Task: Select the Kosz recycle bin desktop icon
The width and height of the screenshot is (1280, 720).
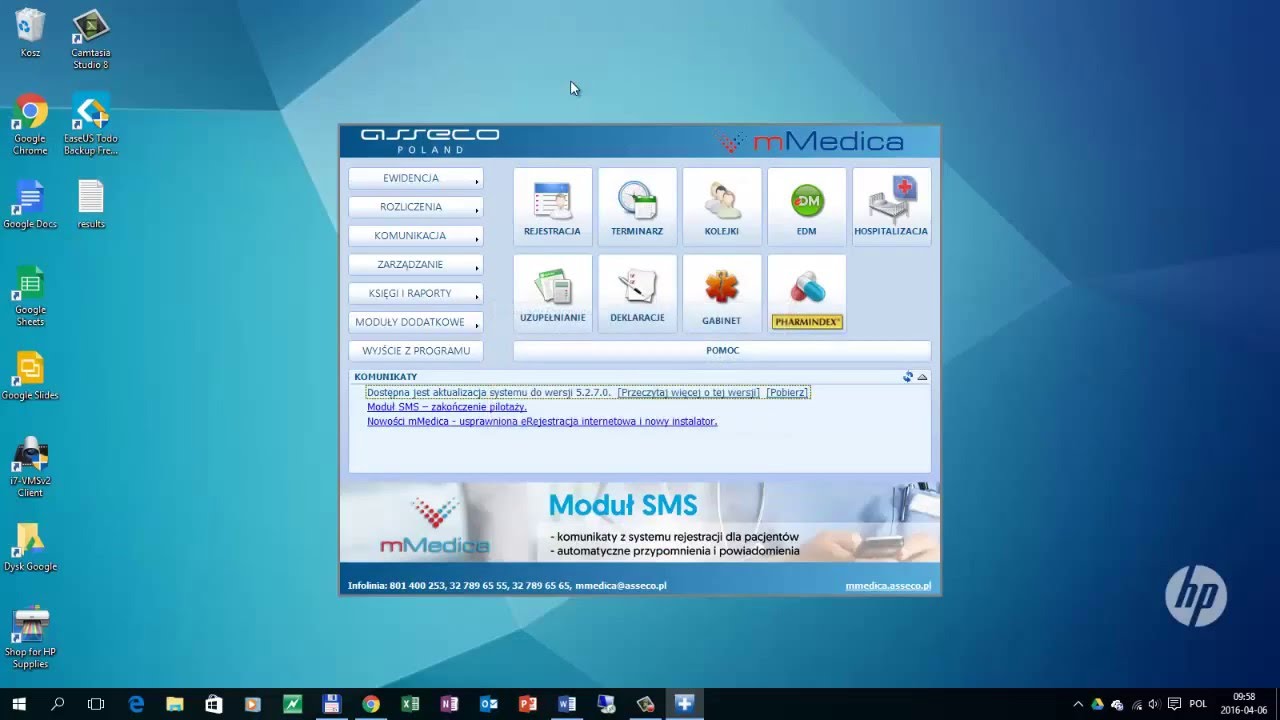Action: [30, 33]
